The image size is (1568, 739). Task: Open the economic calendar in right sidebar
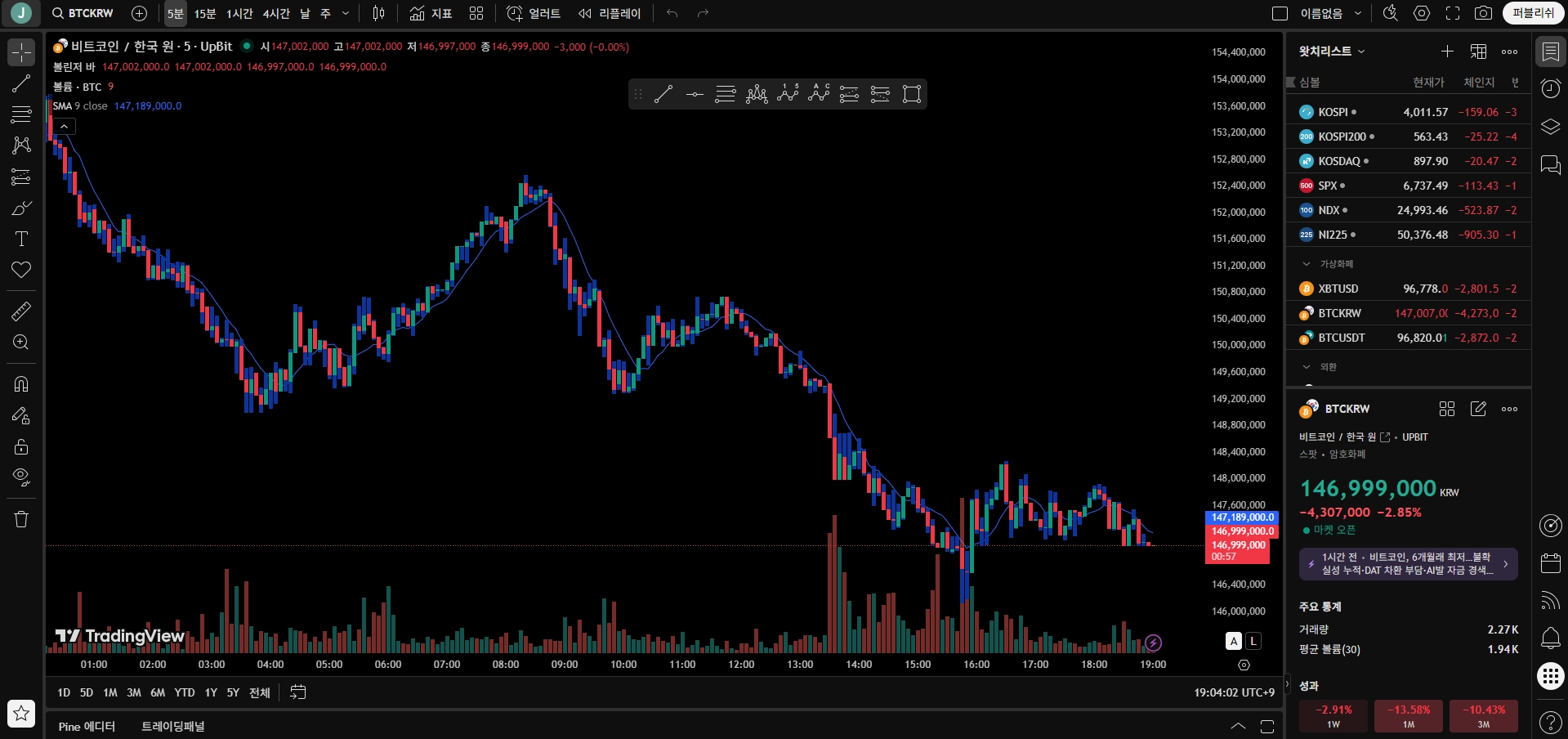(x=1550, y=563)
